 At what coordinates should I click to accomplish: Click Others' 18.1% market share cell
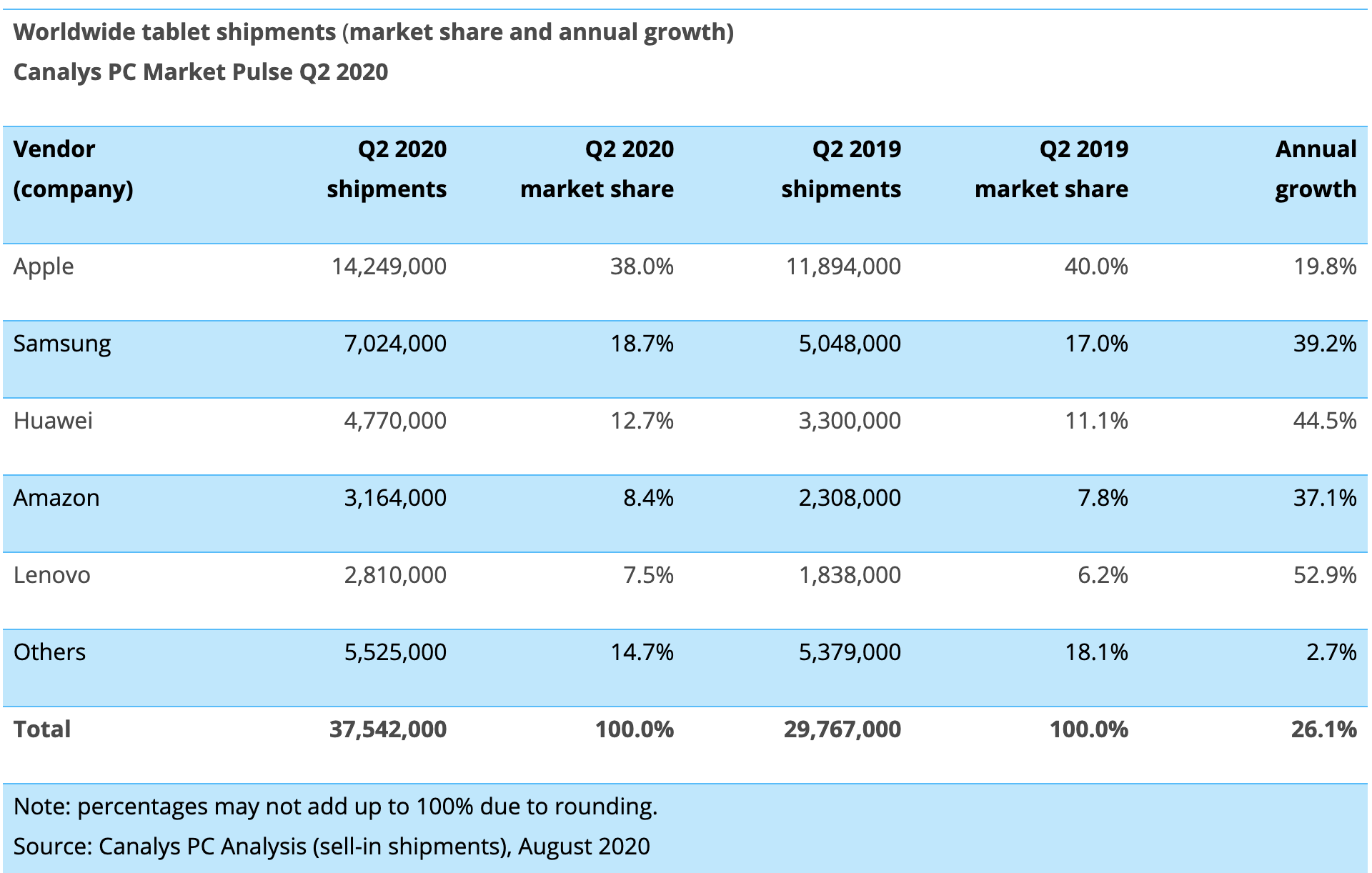pyautogui.click(x=1096, y=652)
